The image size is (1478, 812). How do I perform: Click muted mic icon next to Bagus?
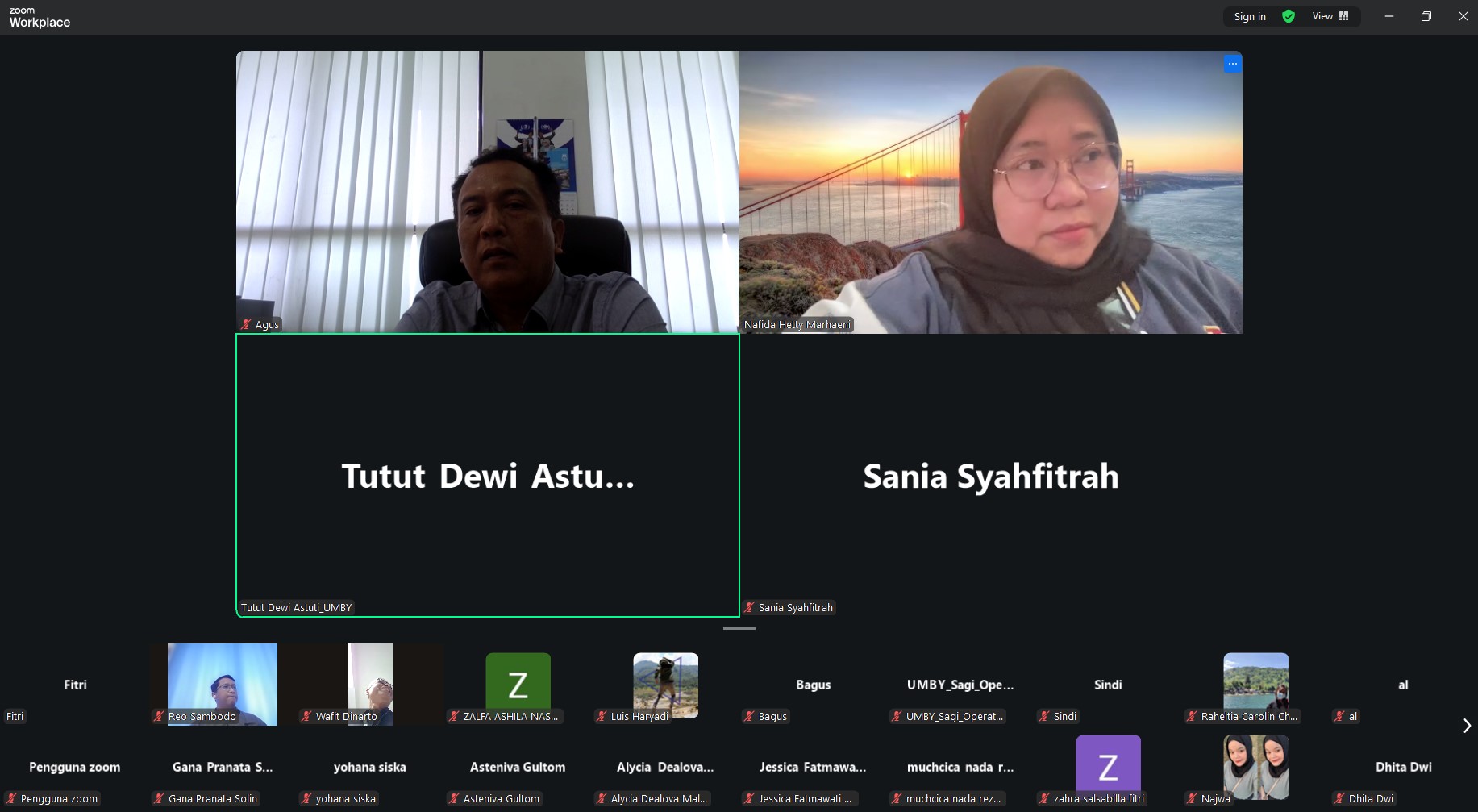pos(749,717)
